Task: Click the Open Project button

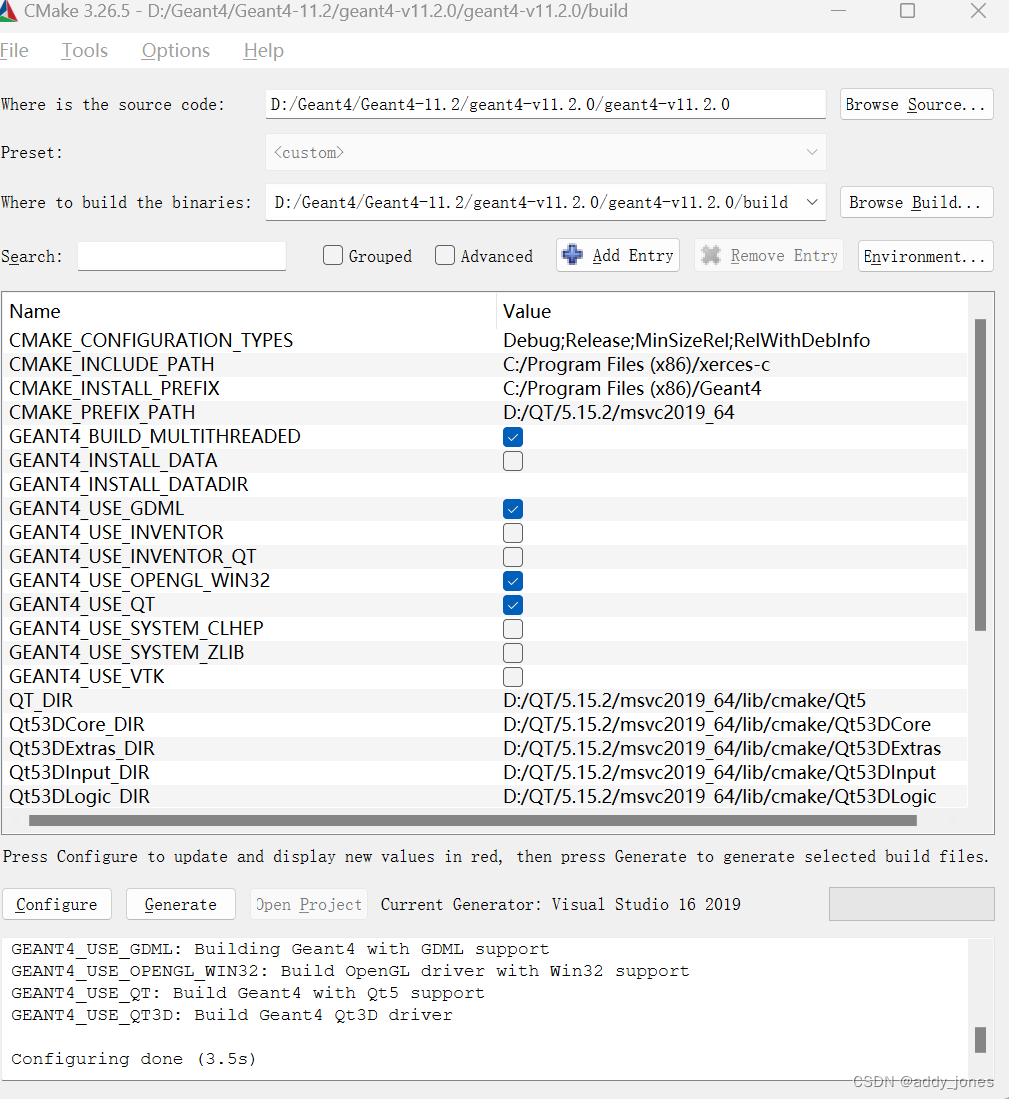Action: coord(308,904)
